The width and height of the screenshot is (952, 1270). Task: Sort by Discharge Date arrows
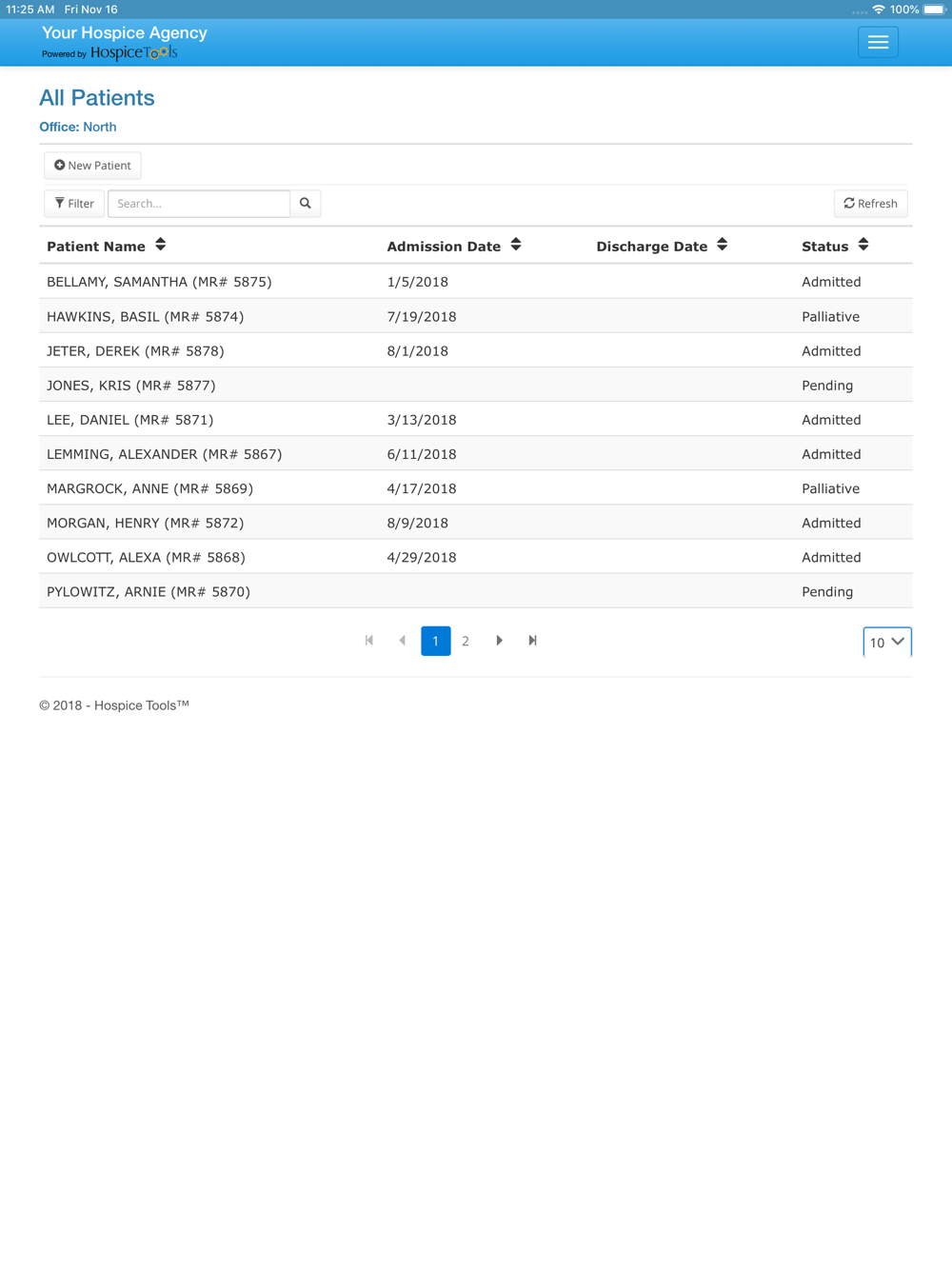point(723,245)
